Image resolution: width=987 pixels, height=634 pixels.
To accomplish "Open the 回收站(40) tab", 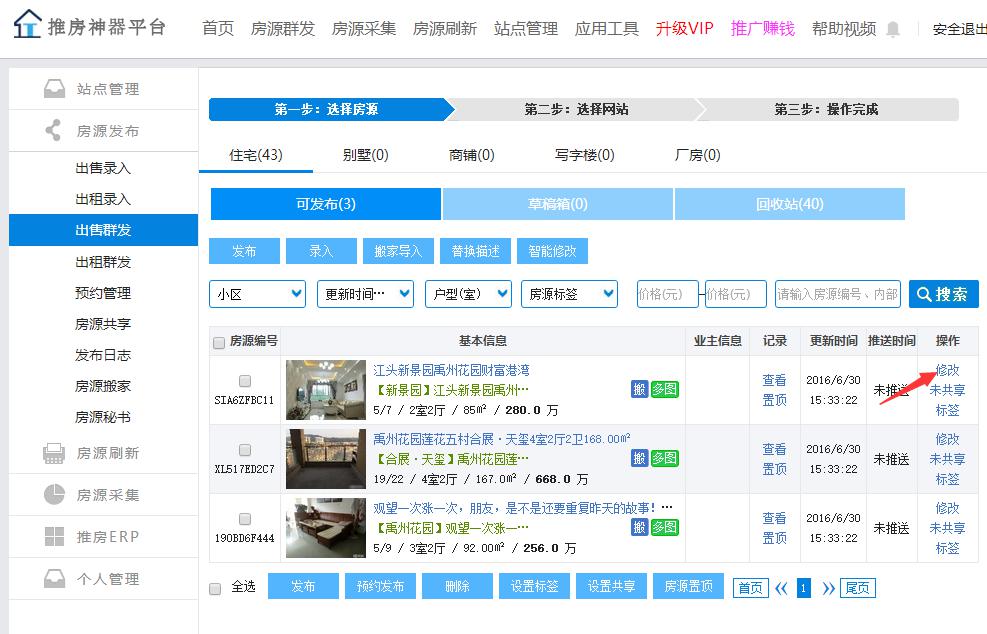I will pyautogui.click(x=789, y=204).
